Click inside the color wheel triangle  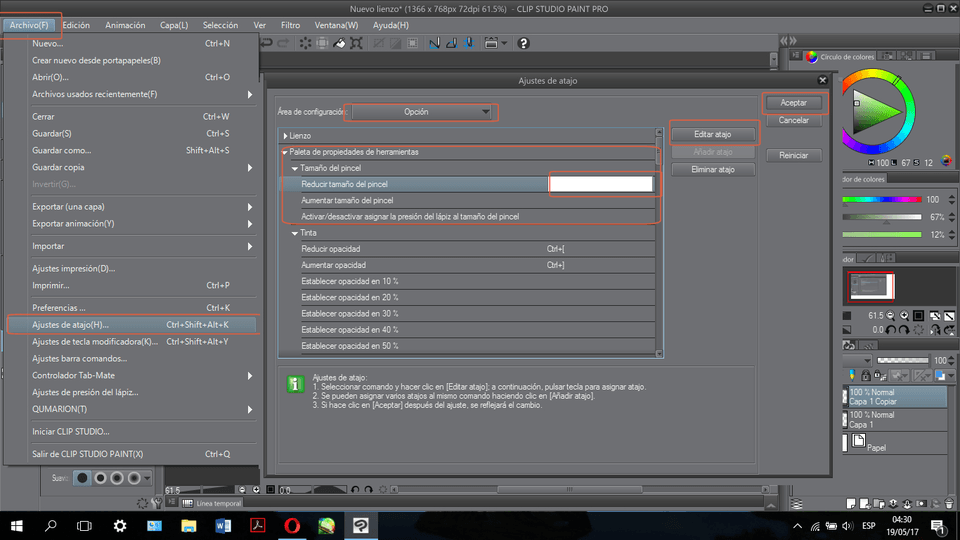click(x=871, y=111)
